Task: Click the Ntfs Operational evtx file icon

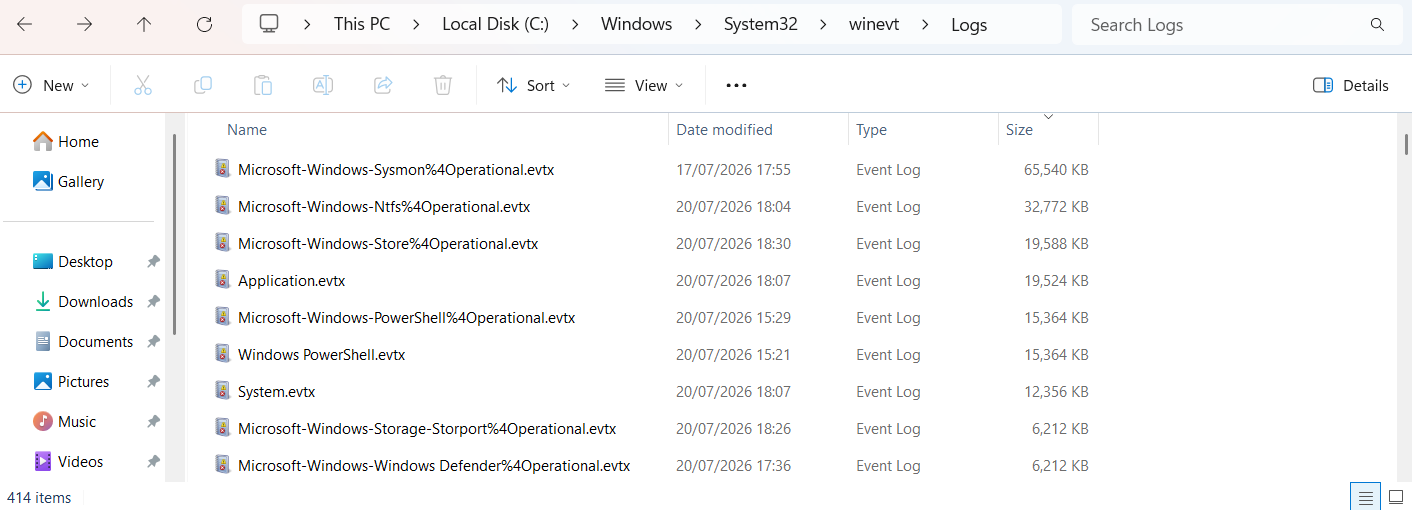Action: point(223,206)
